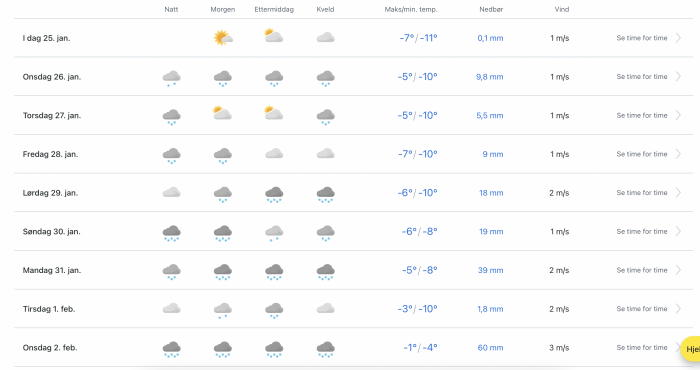Click the -1°/-4° temperature for Onsdag 2. feb.
The width and height of the screenshot is (700, 370).
420,348
